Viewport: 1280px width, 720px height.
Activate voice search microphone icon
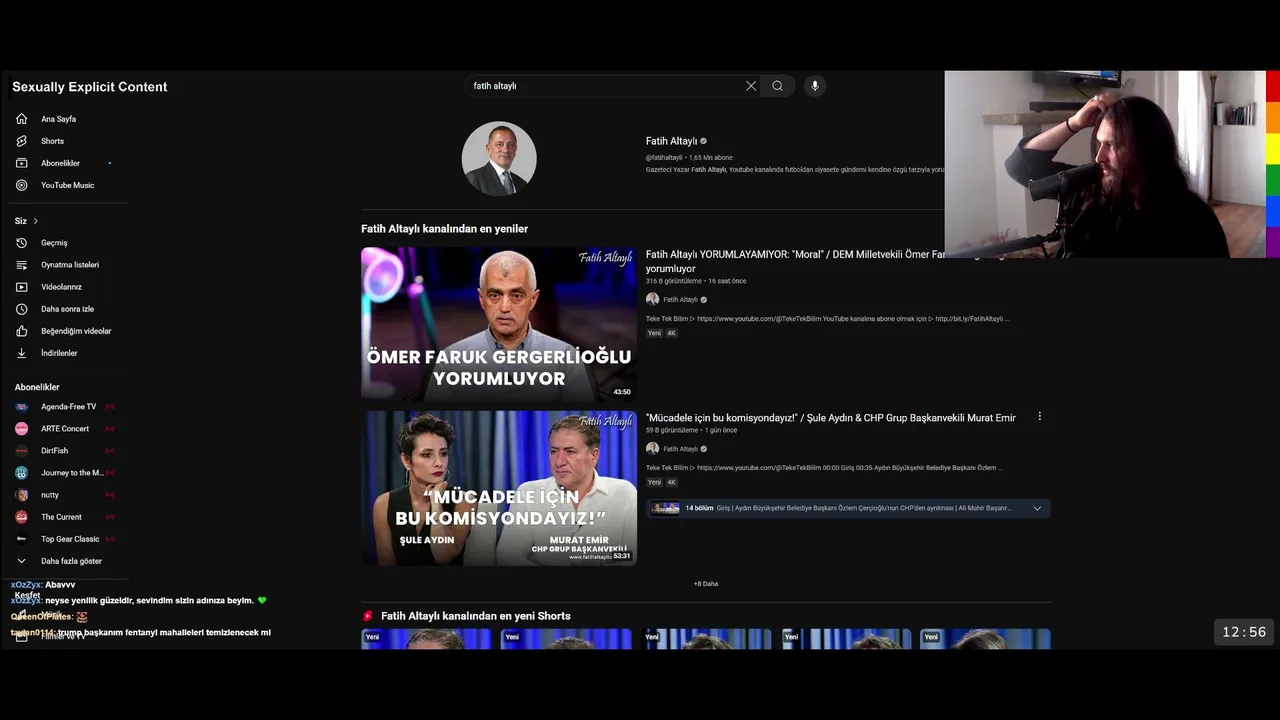coord(815,86)
